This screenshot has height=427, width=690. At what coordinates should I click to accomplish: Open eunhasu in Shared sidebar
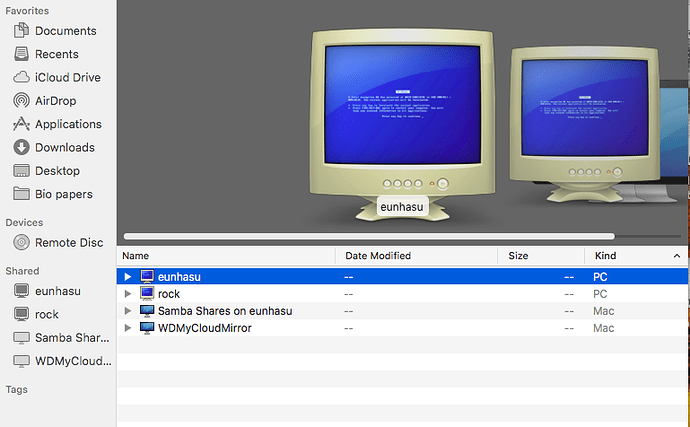(x=47, y=291)
